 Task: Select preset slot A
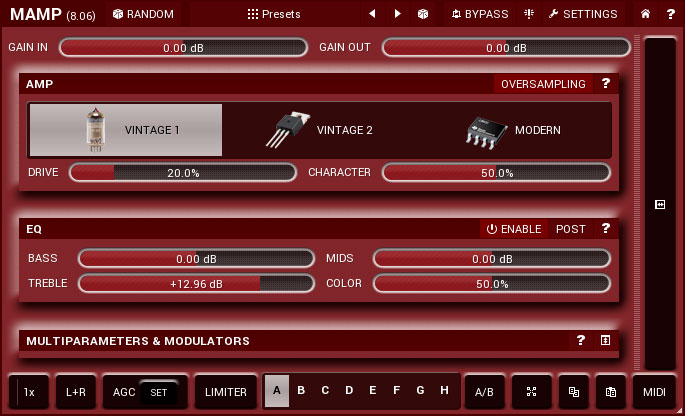click(x=277, y=391)
